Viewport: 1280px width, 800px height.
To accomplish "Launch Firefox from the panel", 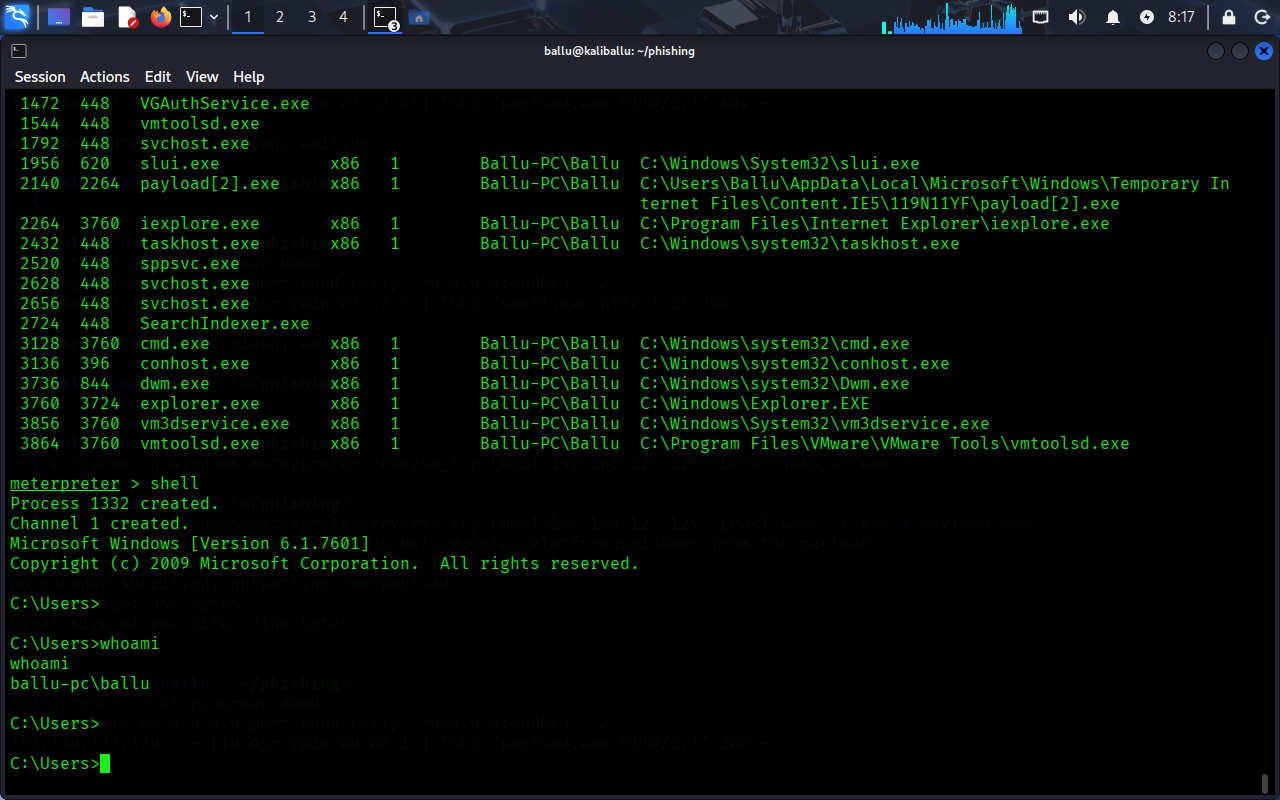I will pyautogui.click(x=160, y=17).
